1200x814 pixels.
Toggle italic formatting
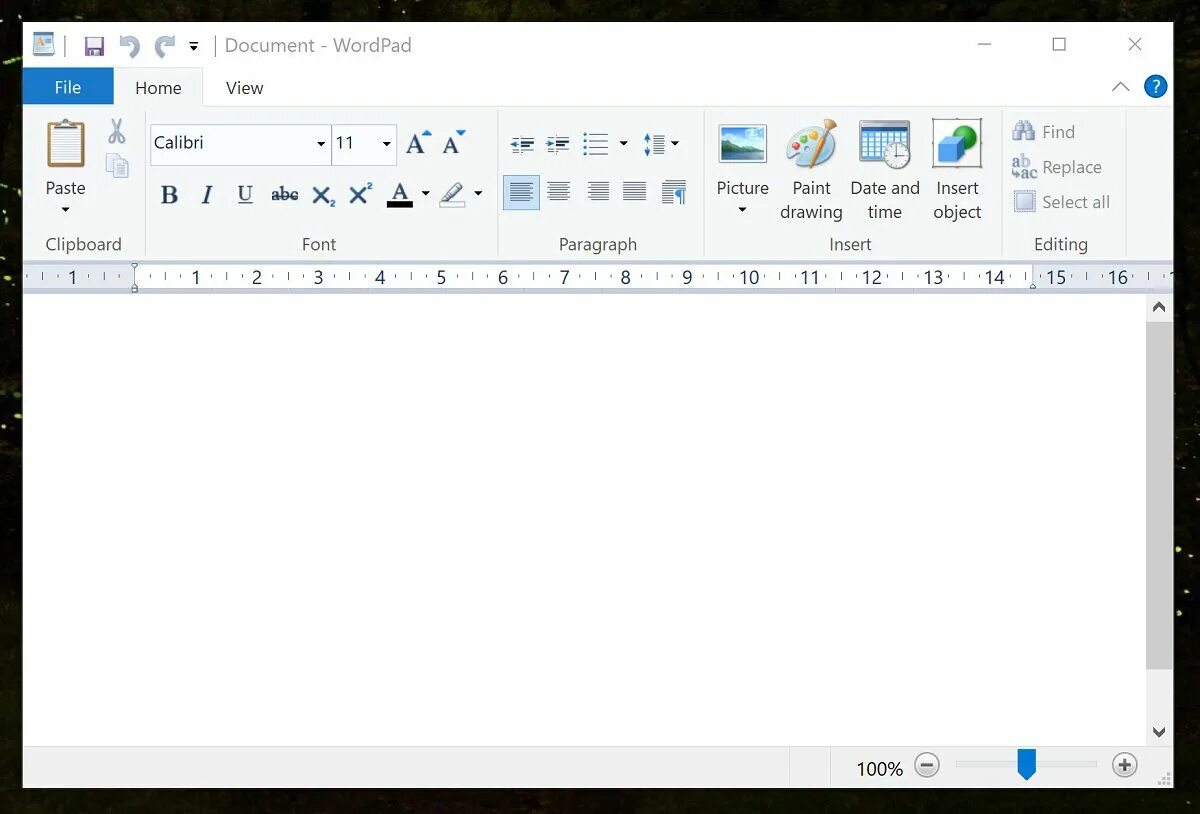(207, 194)
